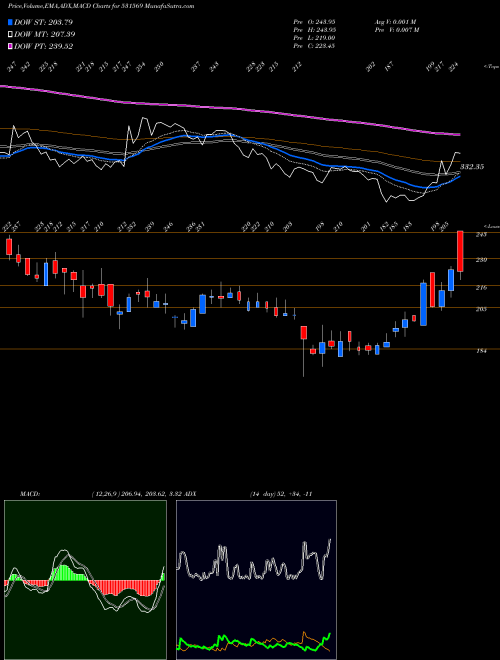Image resolution: width=500 pixels, height=660 pixels.
Task: Click the blue DOW ST legend swatch
Action: 11,22
